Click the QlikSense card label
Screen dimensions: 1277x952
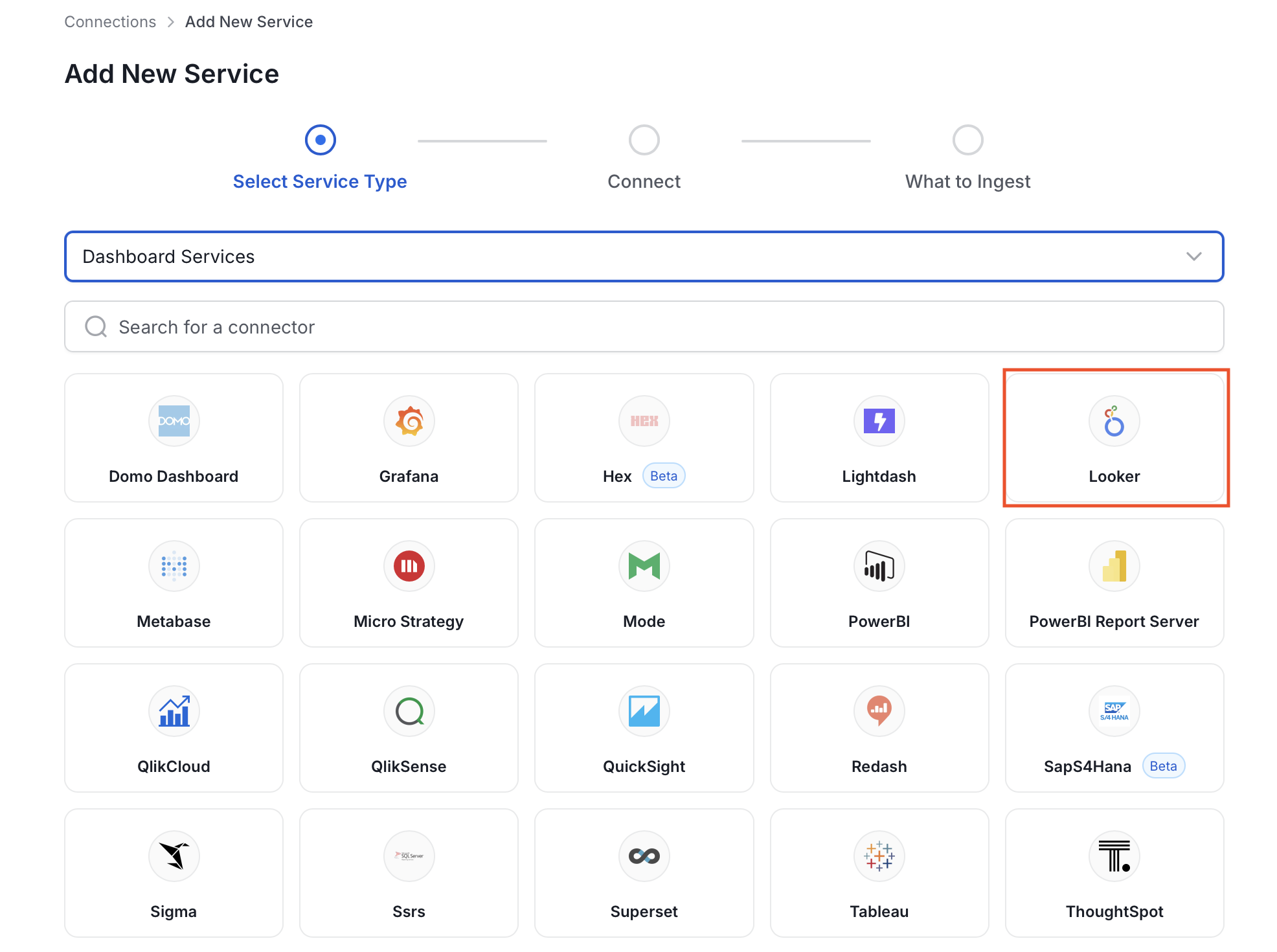click(409, 767)
